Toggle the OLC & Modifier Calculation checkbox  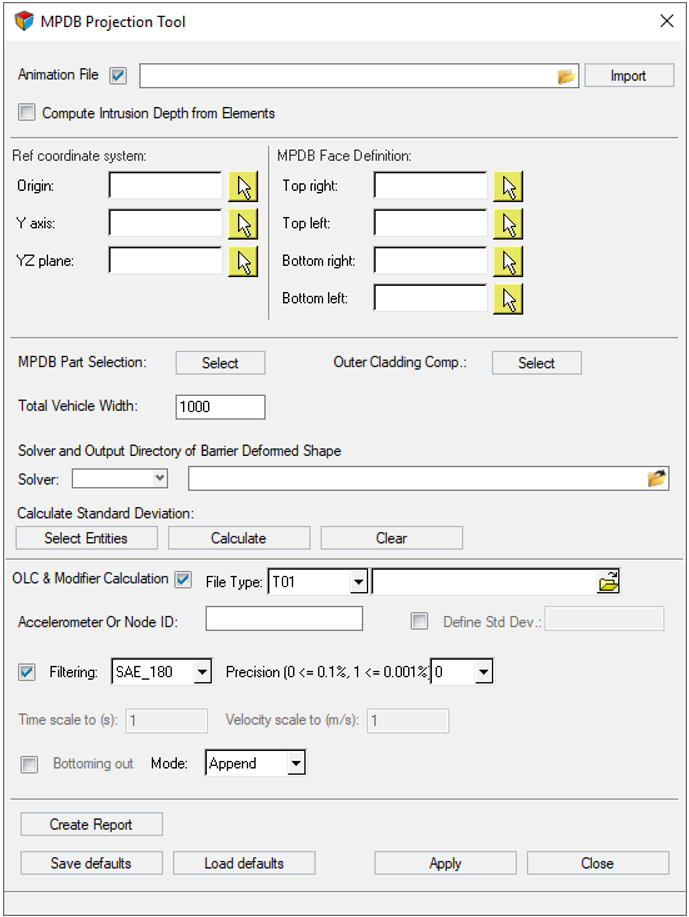(x=183, y=579)
